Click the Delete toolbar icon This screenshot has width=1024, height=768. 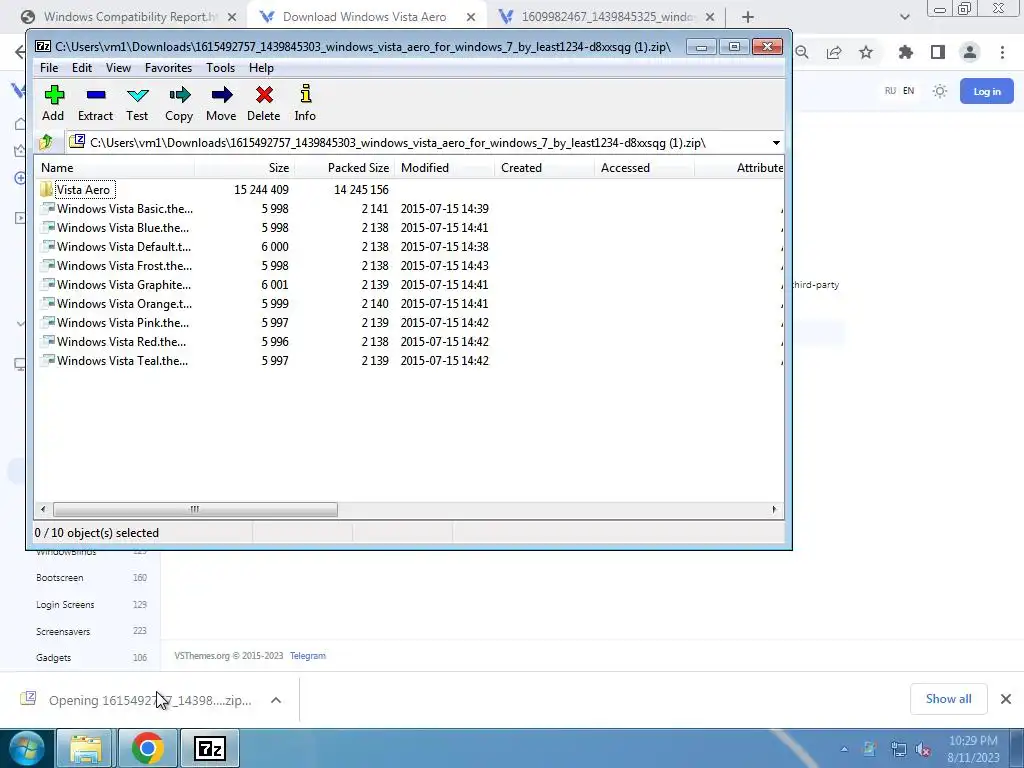pyautogui.click(x=264, y=103)
